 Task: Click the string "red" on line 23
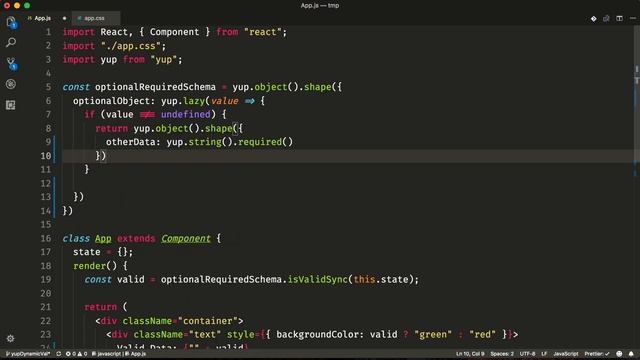pyautogui.click(x=482, y=335)
